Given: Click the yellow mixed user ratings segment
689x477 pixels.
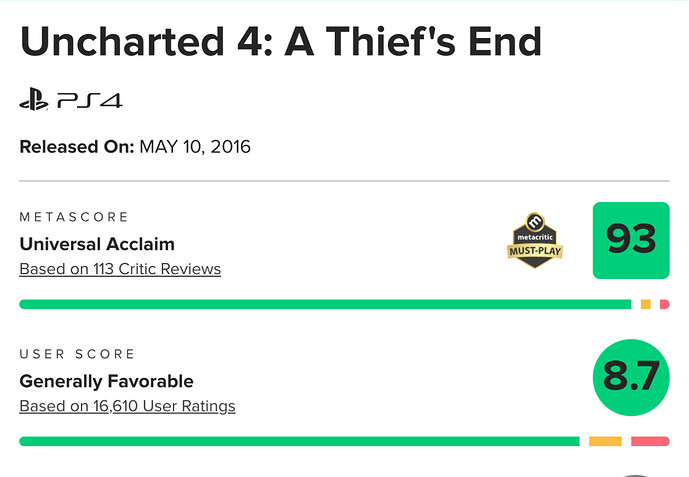Looking at the screenshot, I should point(605,441).
